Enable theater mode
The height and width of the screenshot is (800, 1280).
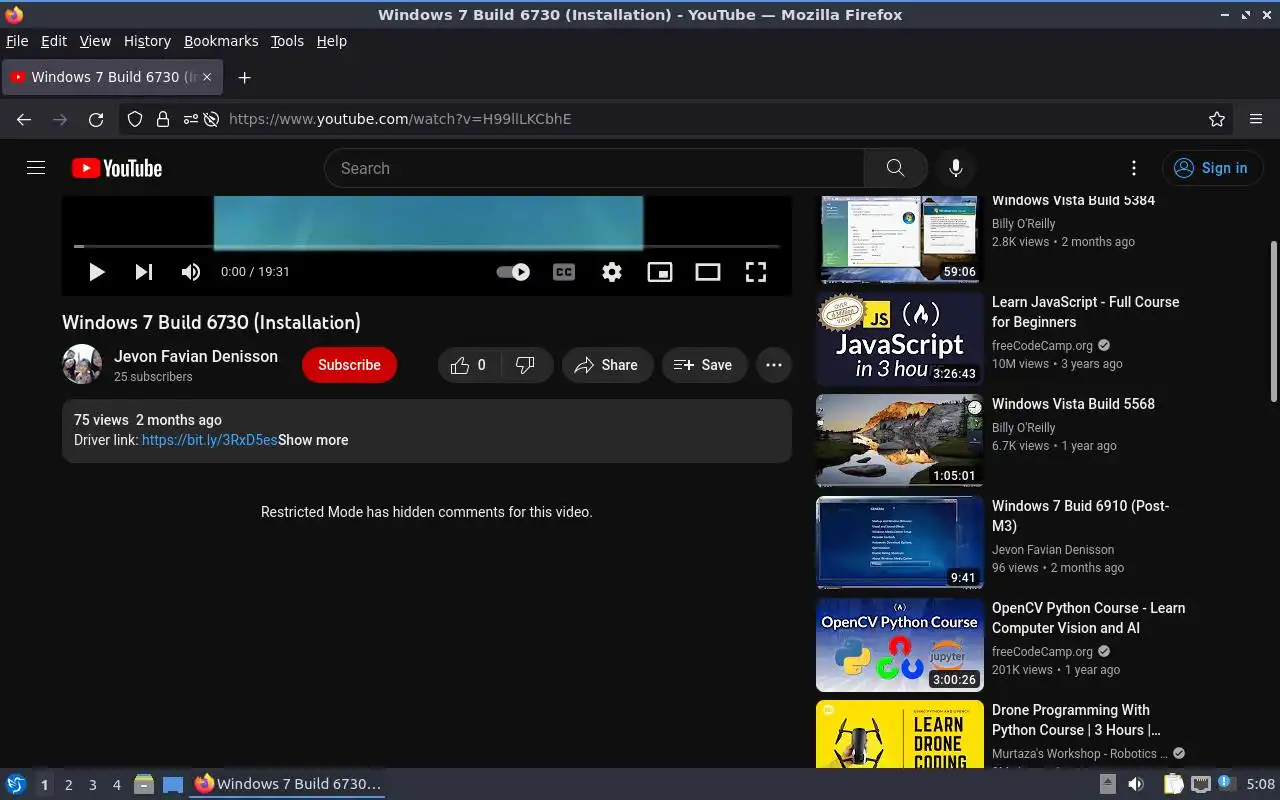coord(708,272)
